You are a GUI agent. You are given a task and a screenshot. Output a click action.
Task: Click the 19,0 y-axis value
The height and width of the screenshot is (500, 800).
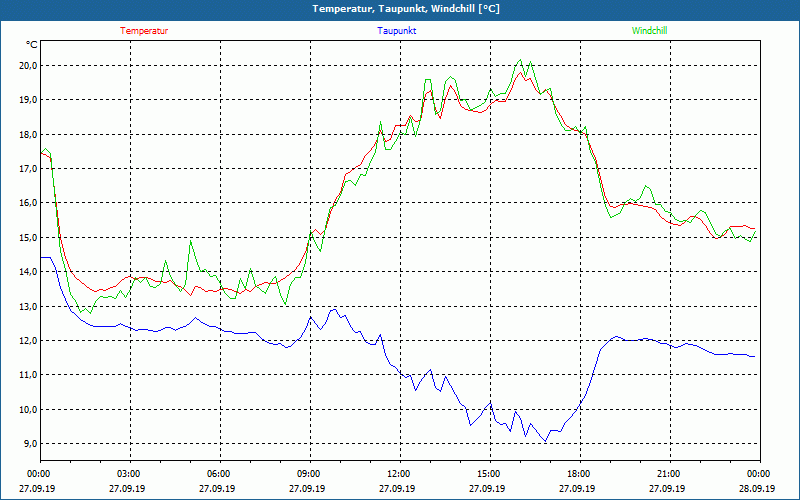tap(29, 100)
